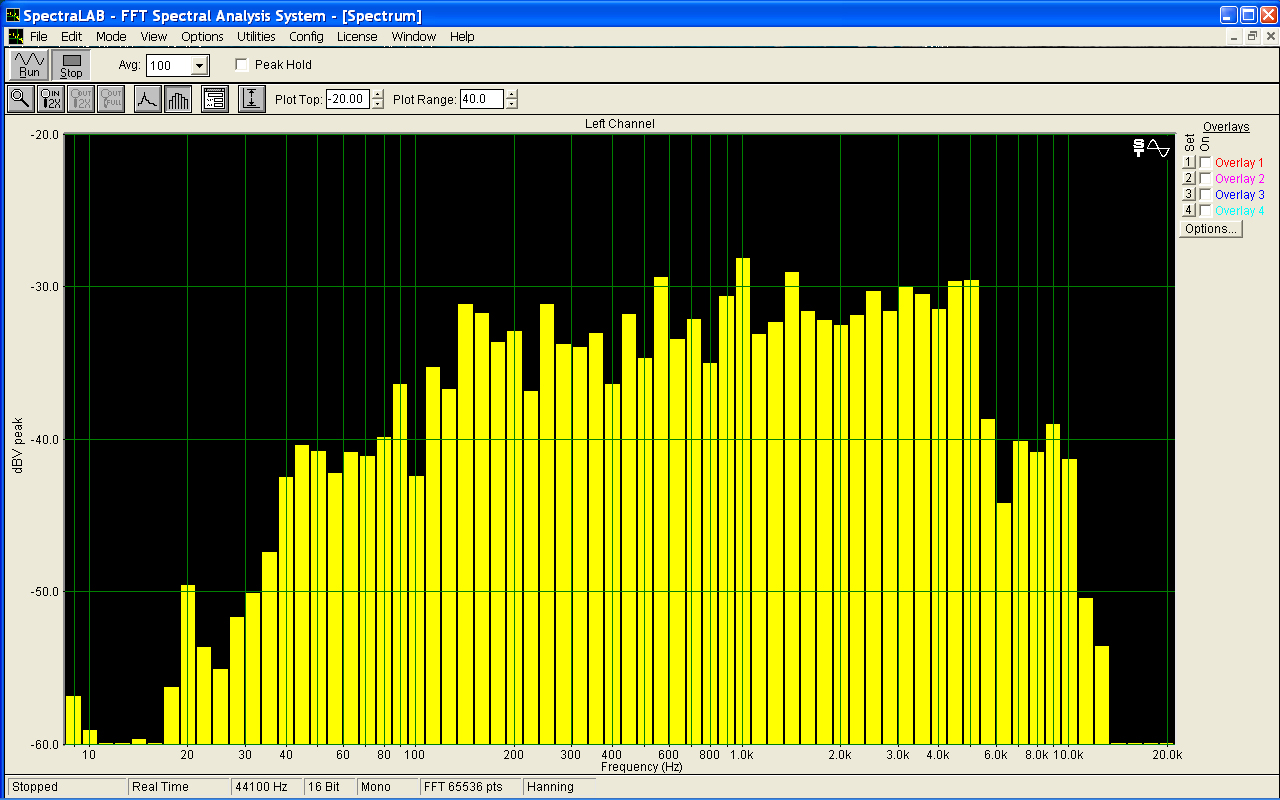Open the Config menu
This screenshot has width=1280, height=800.
(x=306, y=36)
